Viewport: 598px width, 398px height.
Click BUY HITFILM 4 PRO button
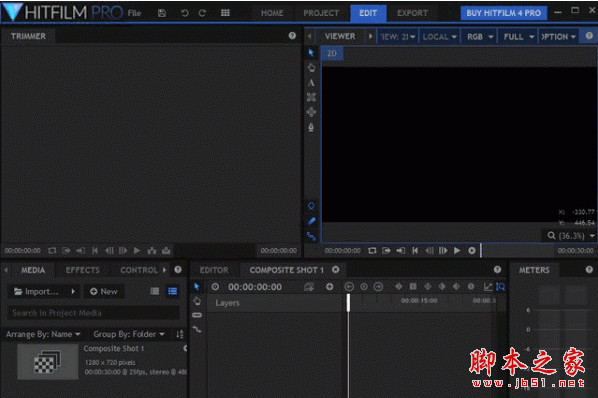click(x=503, y=13)
